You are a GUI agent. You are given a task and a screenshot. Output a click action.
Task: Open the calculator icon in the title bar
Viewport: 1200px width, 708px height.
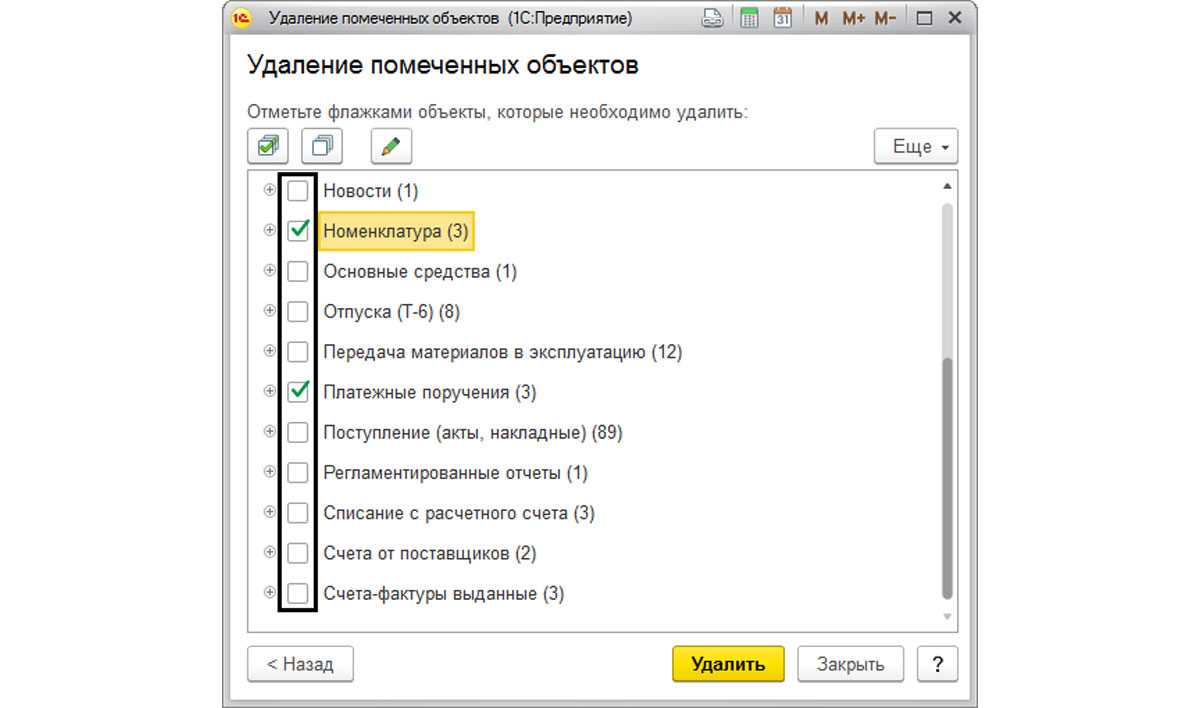click(748, 18)
